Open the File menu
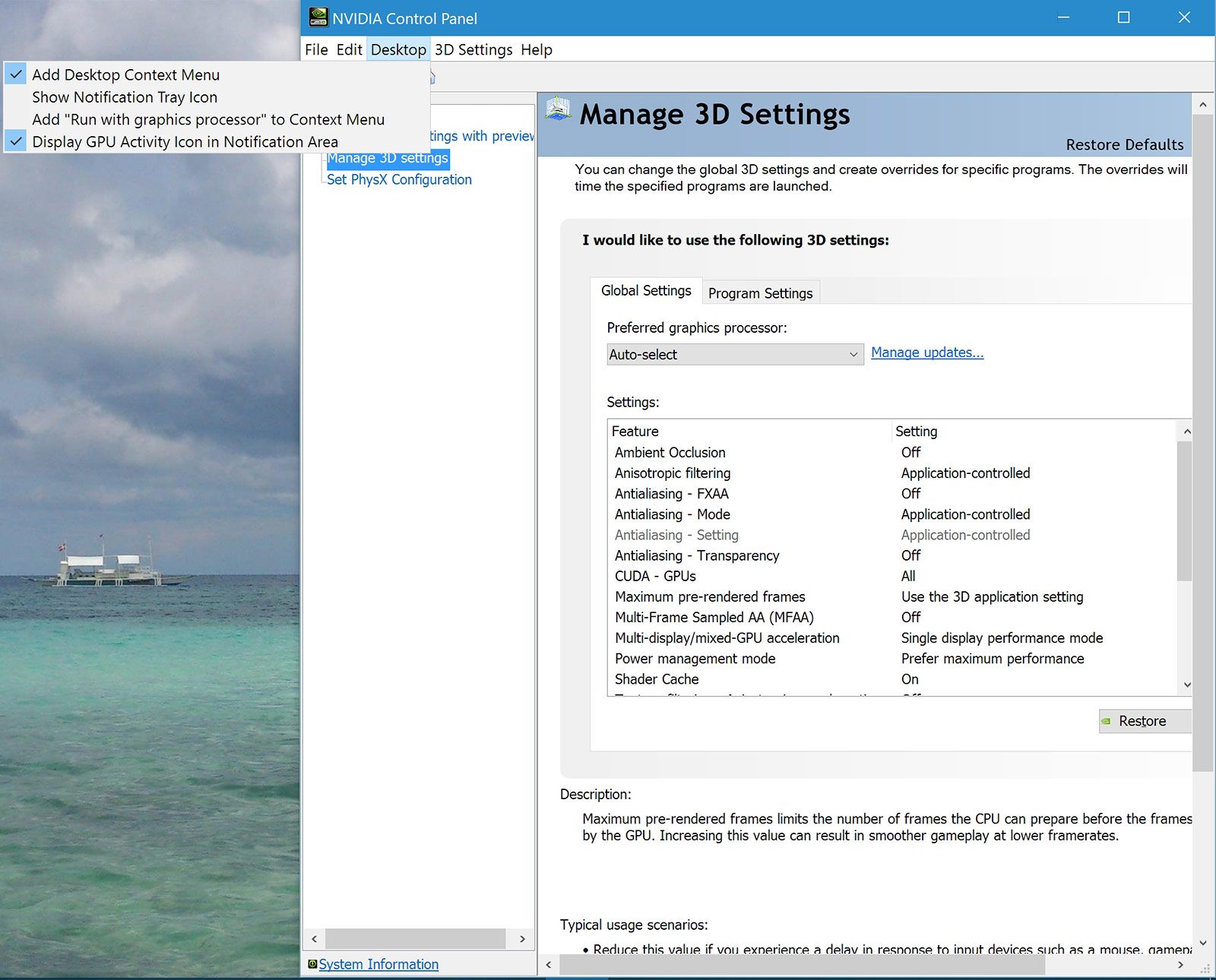This screenshot has height=980, width=1216. [x=316, y=49]
